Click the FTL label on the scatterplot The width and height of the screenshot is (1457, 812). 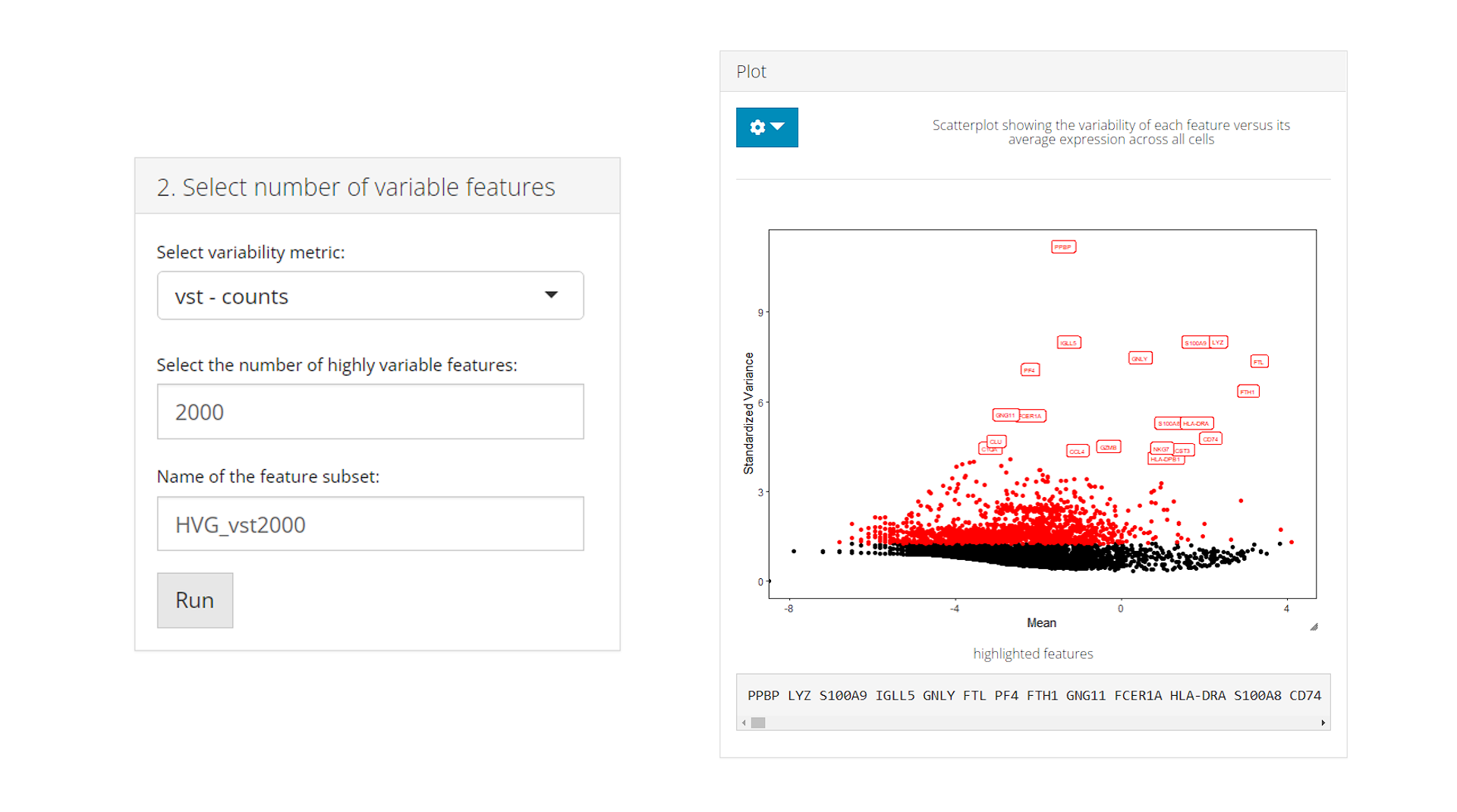tap(1259, 362)
